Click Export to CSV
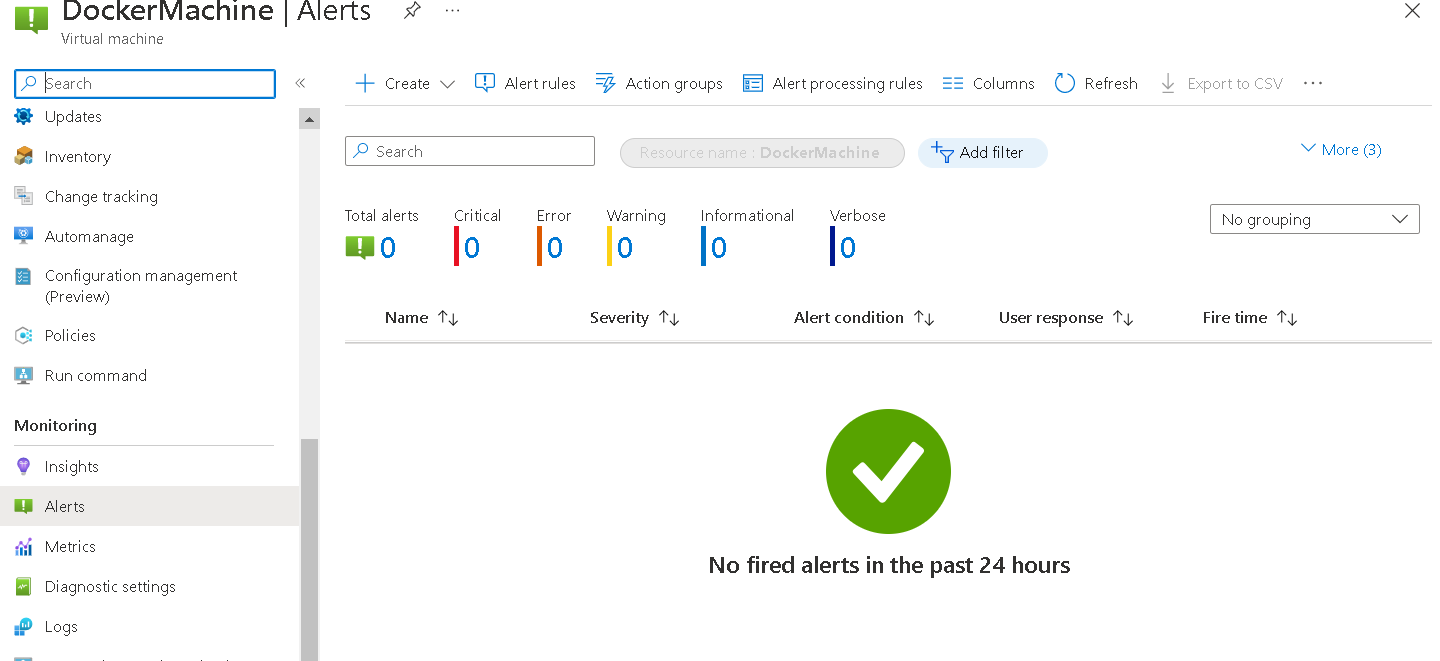Image resolution: width=1440 pixels, height=661 pixels. click(x=1220, y=83)
